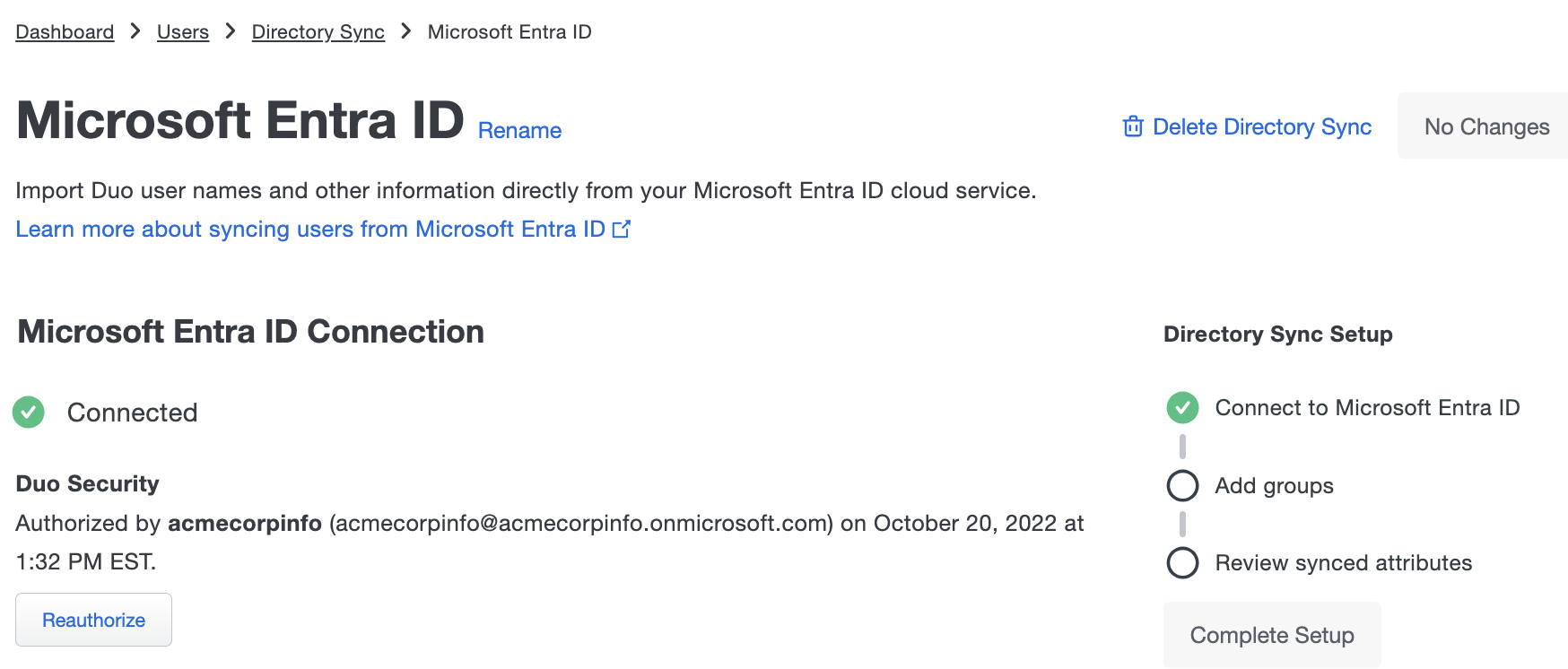Click the trash icon beside Delete Directory Sync
This screenshot has width=1568, height=669.
pos(1133,127)
